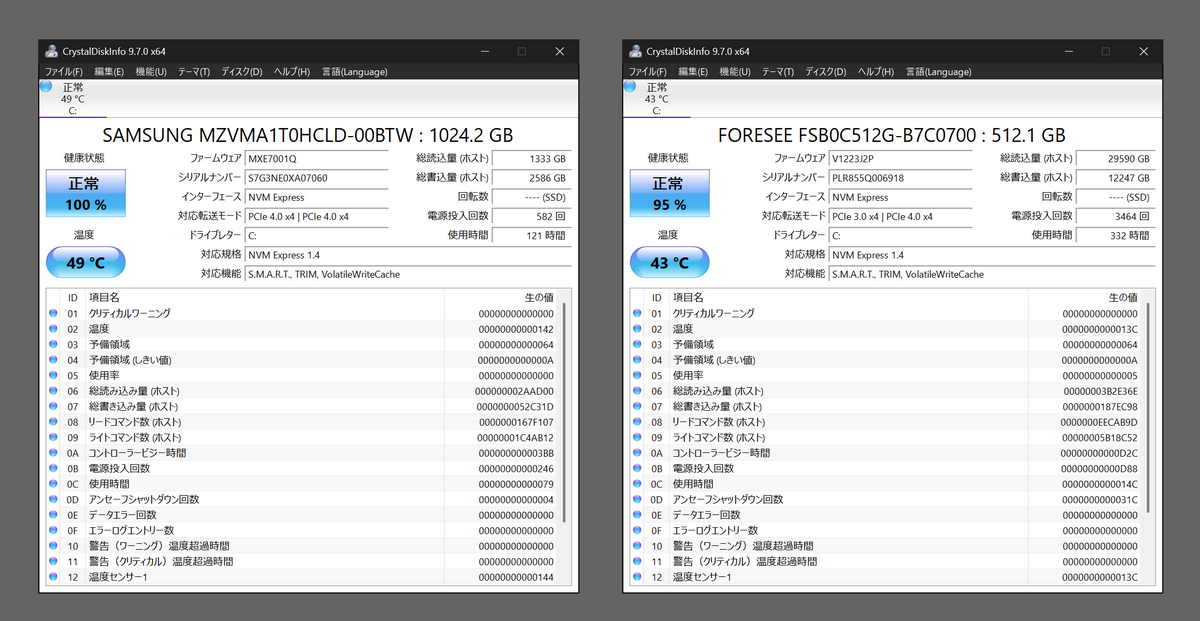The width and height of the screenshot is (1200, 621).
Task: Click serial number field S7G3NE0XA07060
Action: 316,178
